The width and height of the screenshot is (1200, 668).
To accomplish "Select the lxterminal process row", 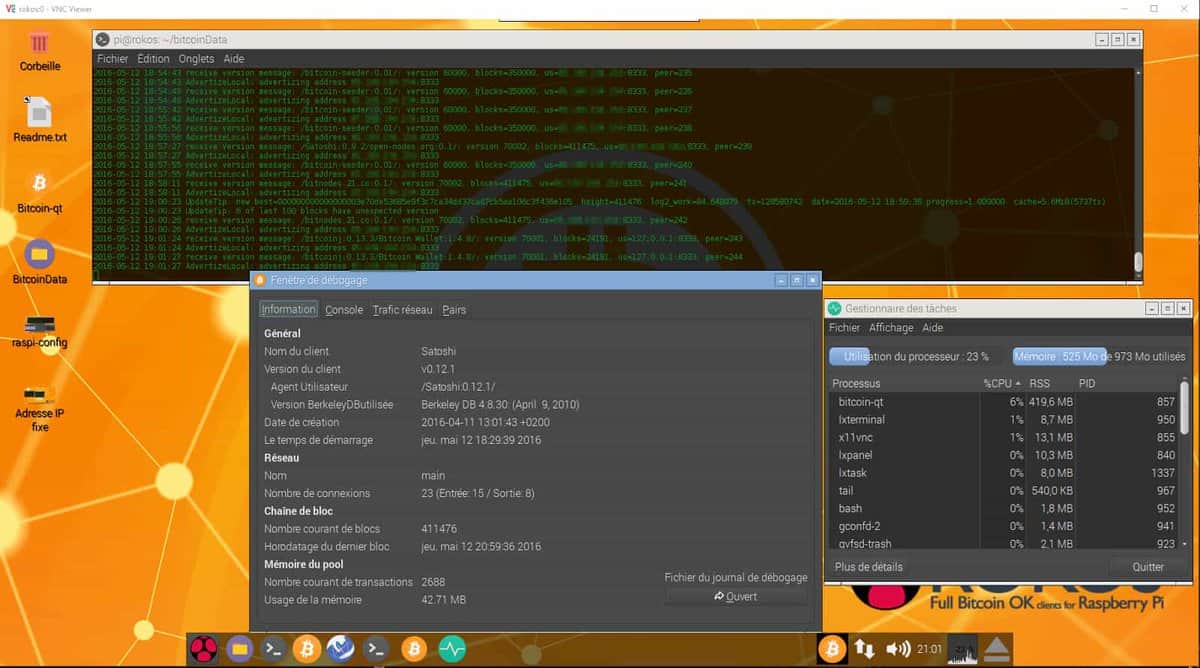I will click(1003, 419).
